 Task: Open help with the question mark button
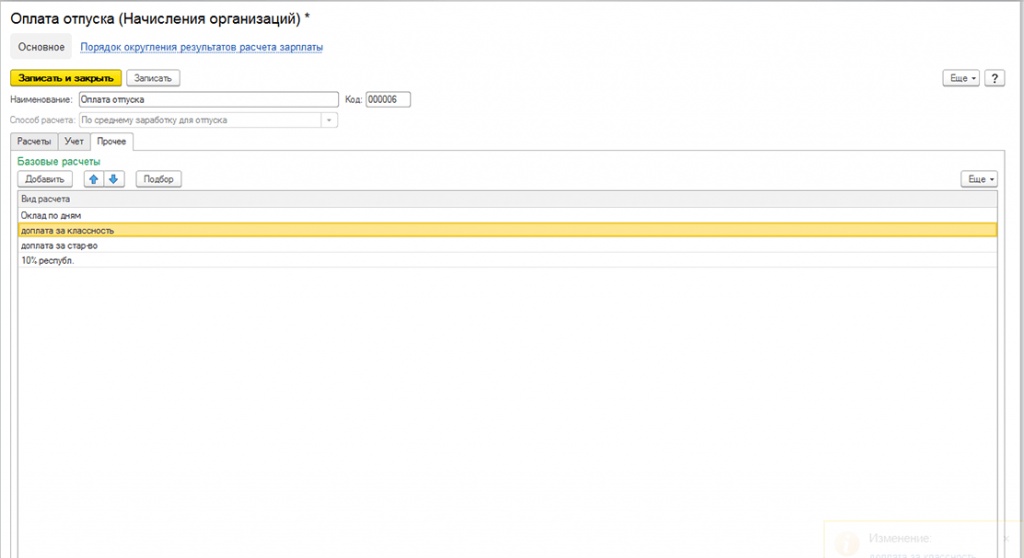pyautogui.click(x=994, y=78)
